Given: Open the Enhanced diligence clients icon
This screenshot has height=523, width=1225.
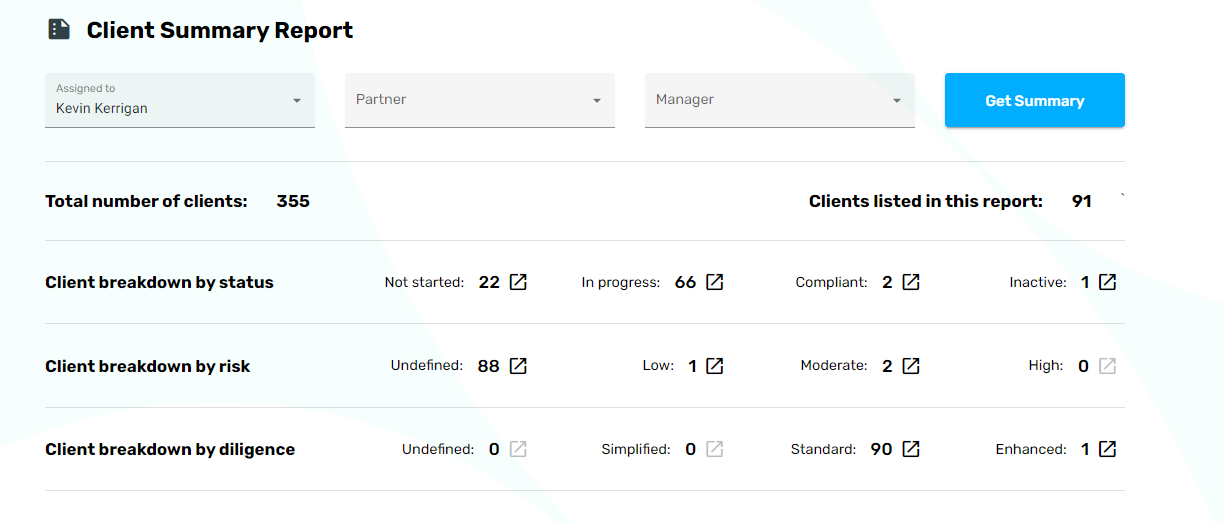Looking at the screenshot, I should (1107, 449).
